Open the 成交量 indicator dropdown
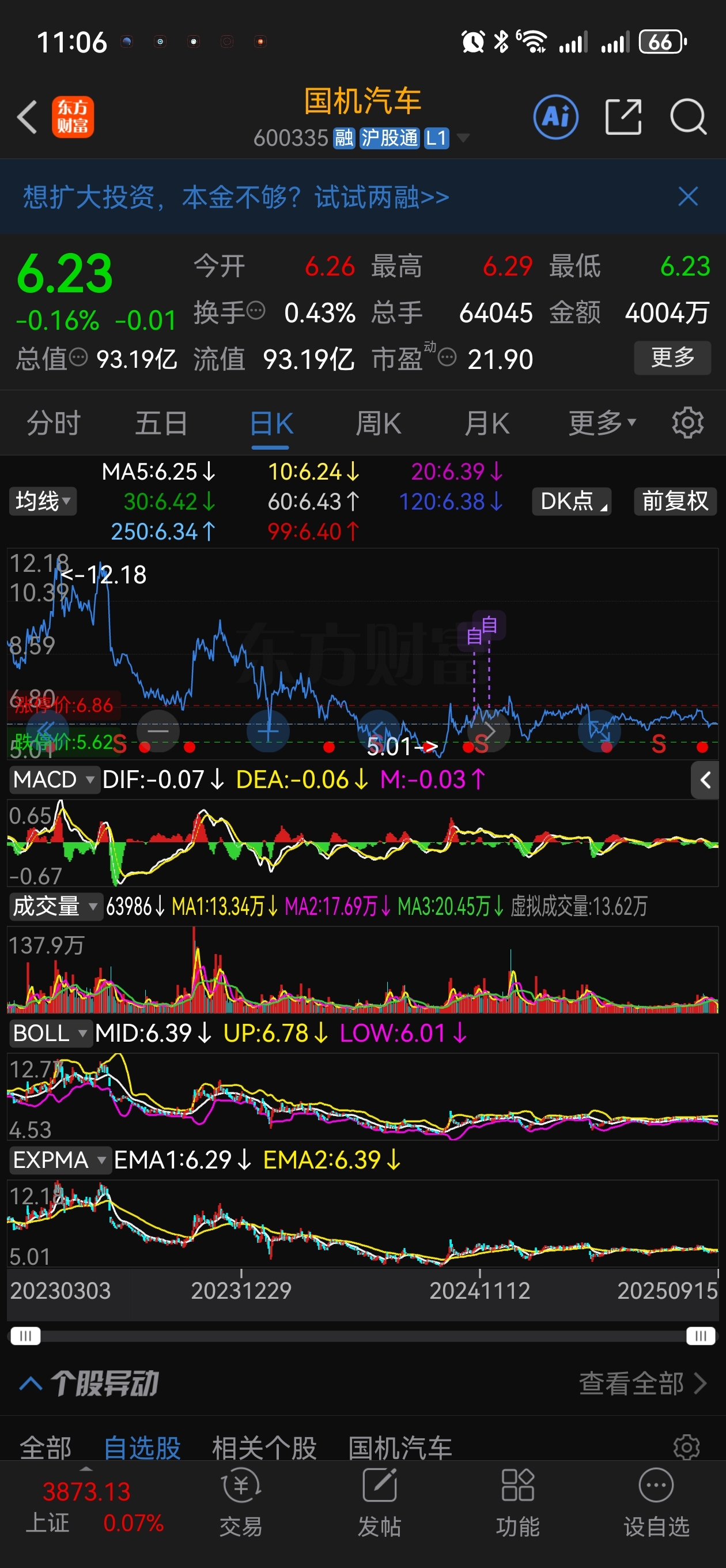The image size is (726, 1568). click(55, 906)
